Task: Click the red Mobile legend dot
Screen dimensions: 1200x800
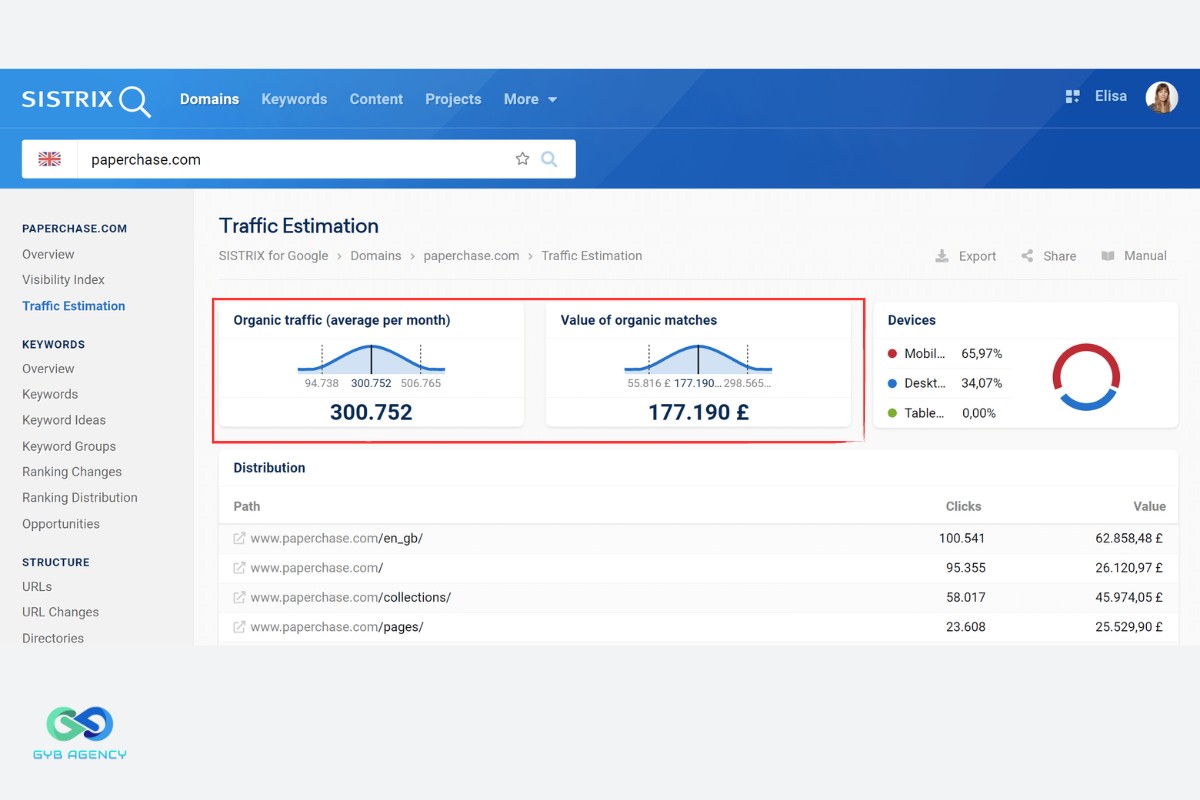Action: (x=892, y=354)
